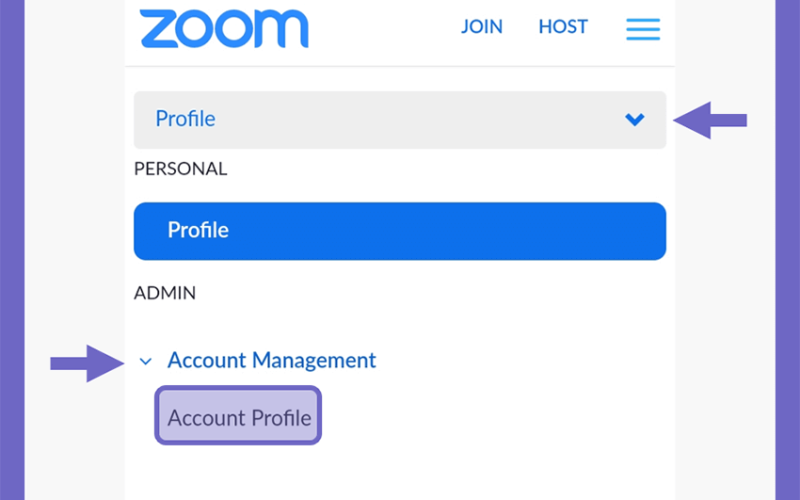Collapse the Account Management section
This screenshot has height=500, width=800.
click(258, 361)
